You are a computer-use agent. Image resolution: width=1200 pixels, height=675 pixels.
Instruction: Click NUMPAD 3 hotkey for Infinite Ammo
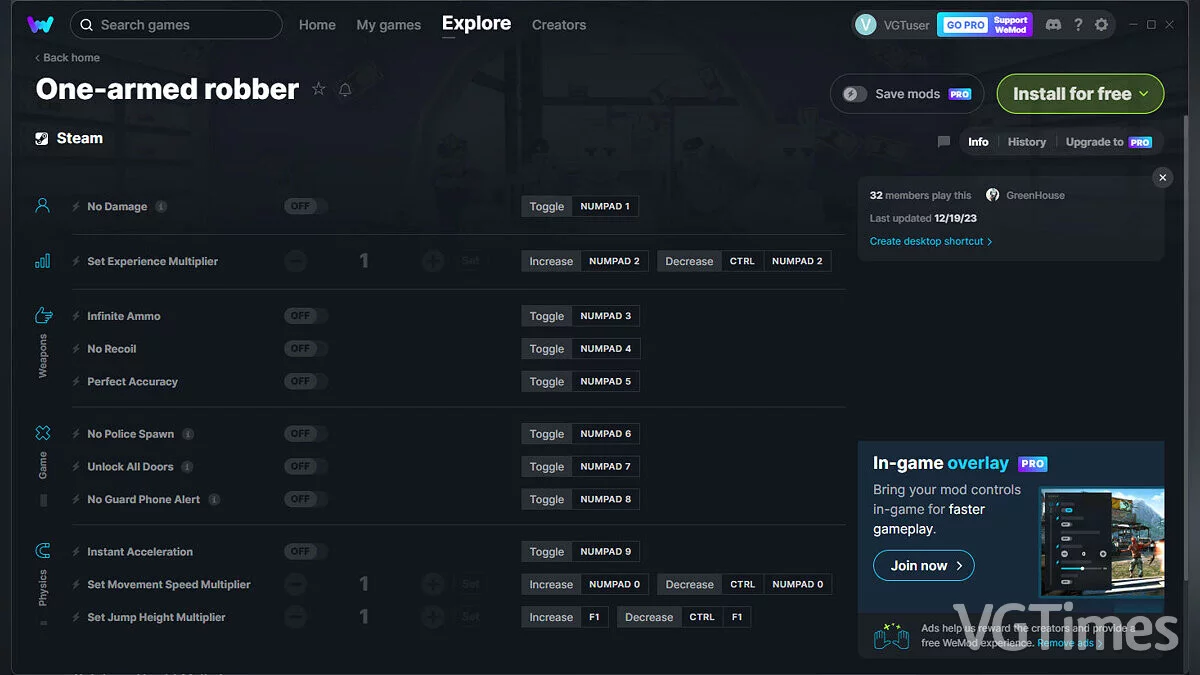[606, 316]
